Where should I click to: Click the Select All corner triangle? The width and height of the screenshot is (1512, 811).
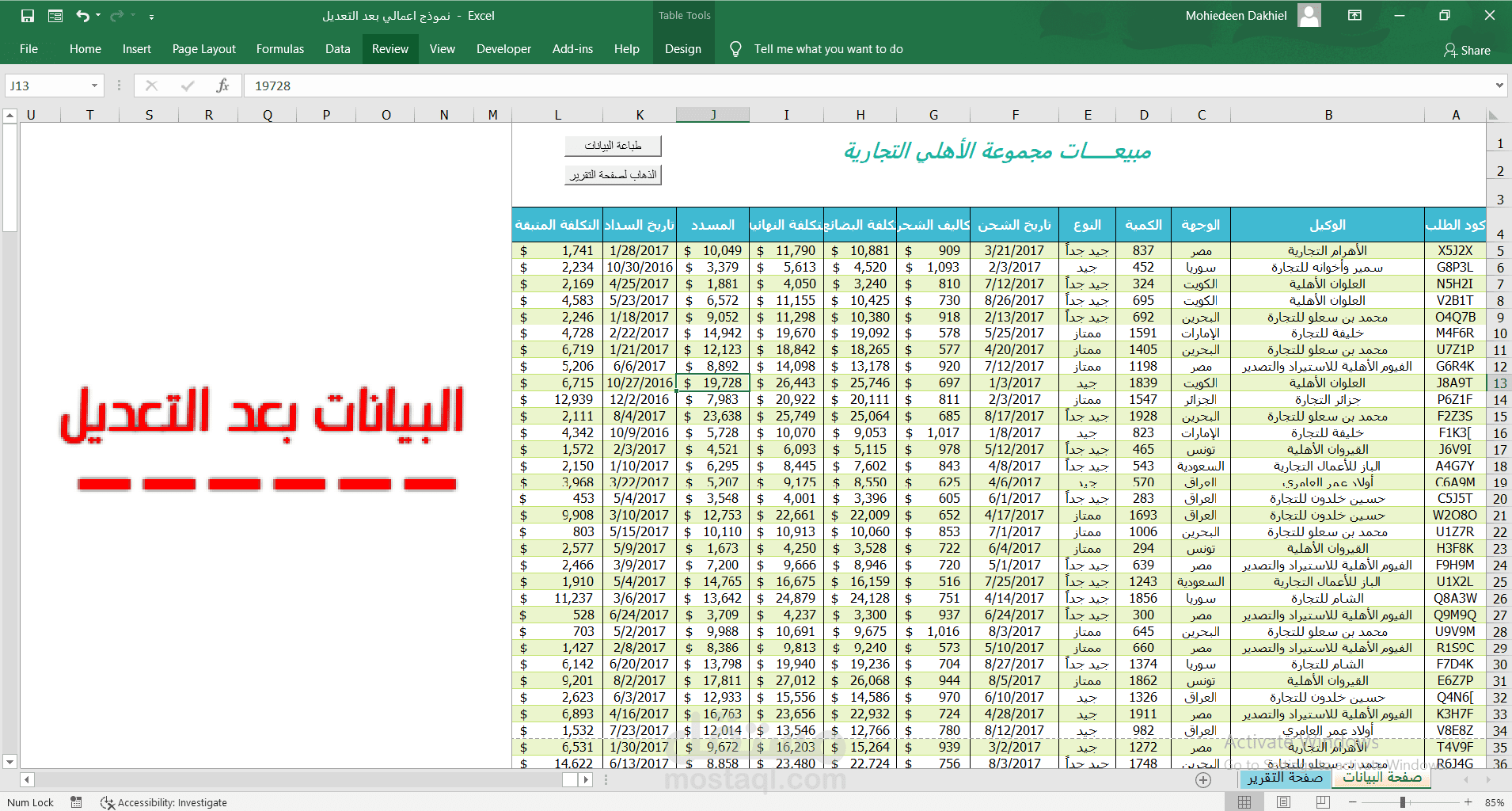(1493, 116)
